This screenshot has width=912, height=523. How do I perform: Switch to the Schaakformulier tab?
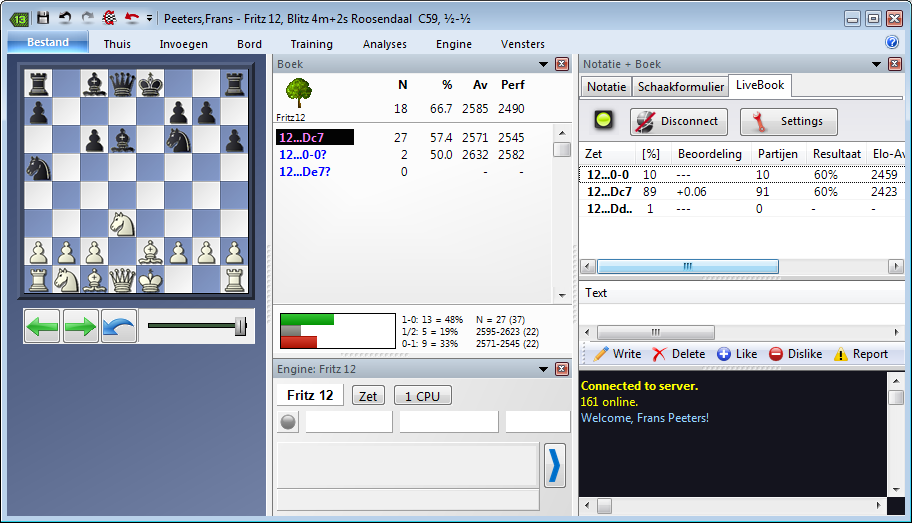[681, 87]
